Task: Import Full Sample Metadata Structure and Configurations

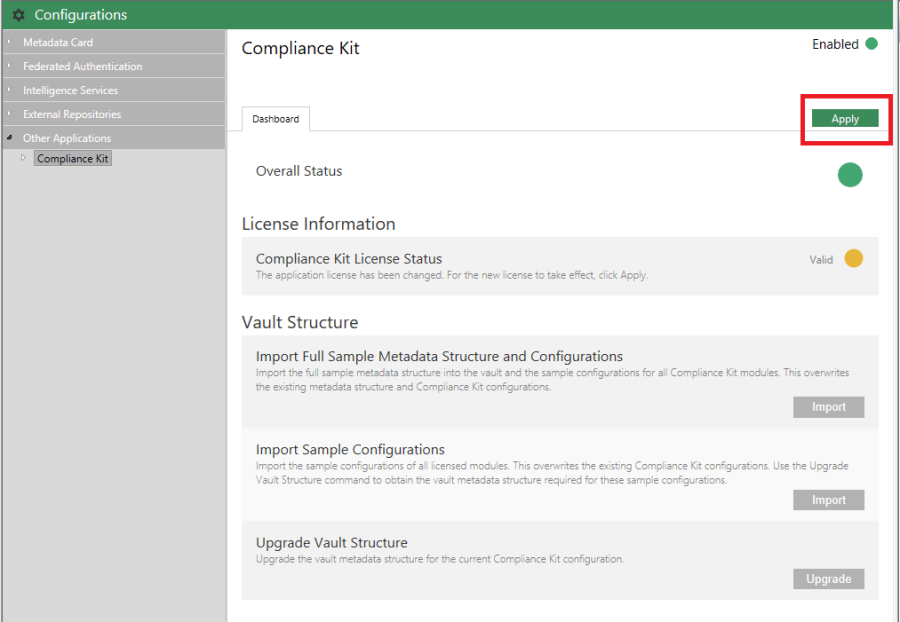Action: click(828, 407)
